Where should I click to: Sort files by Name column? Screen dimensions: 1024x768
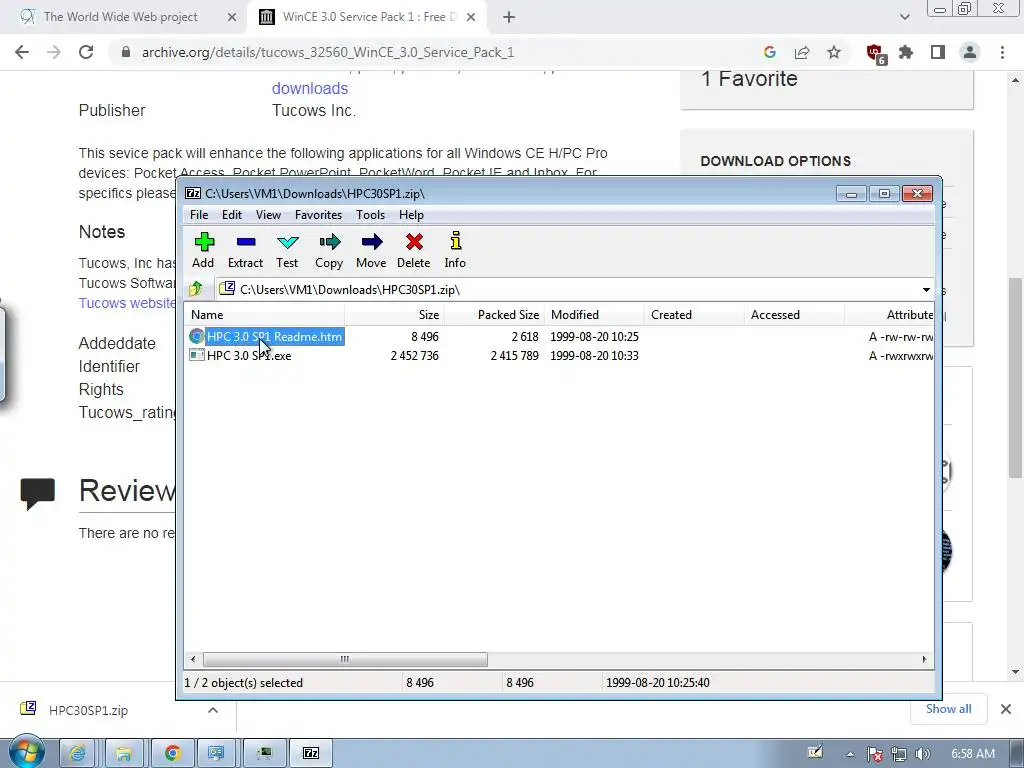click(x=264, y=315)
